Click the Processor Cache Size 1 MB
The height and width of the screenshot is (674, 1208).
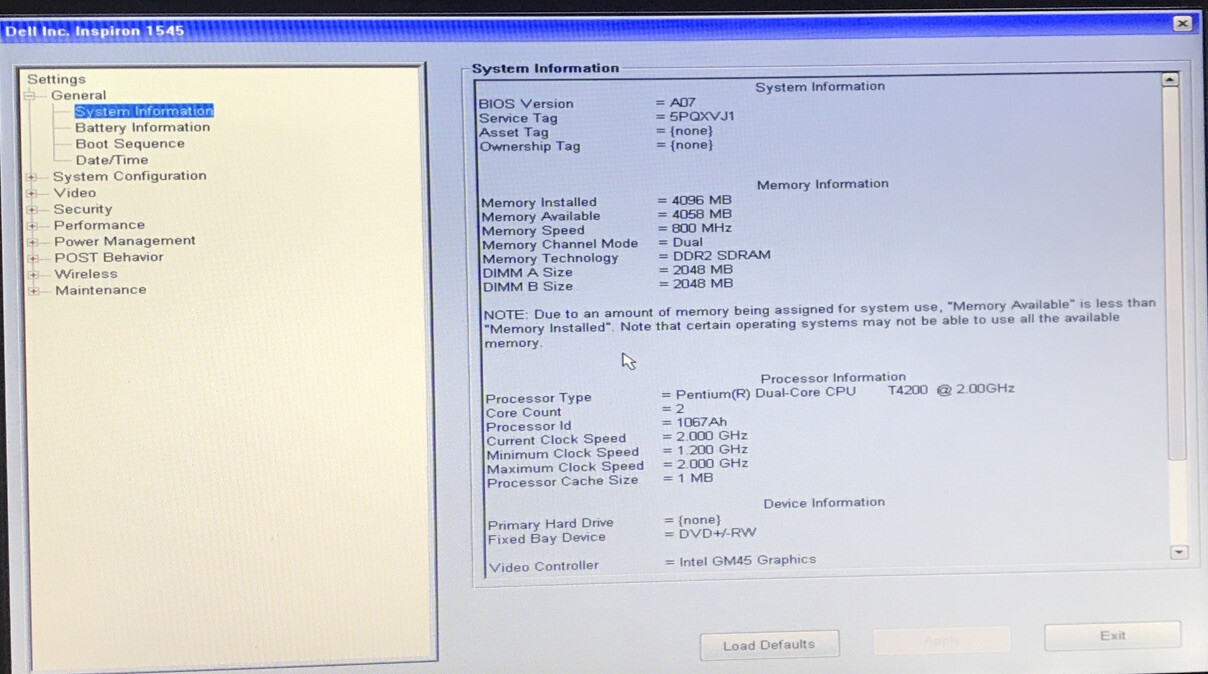695,478
